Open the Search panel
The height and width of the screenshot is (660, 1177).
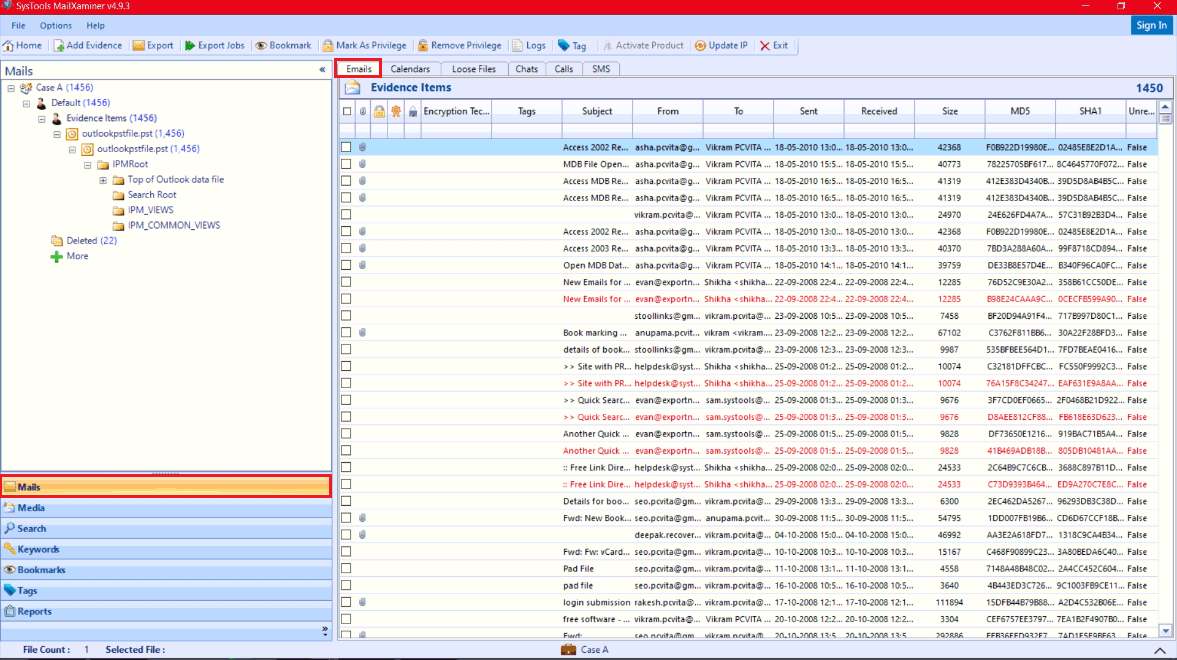(x=166, y=529)
